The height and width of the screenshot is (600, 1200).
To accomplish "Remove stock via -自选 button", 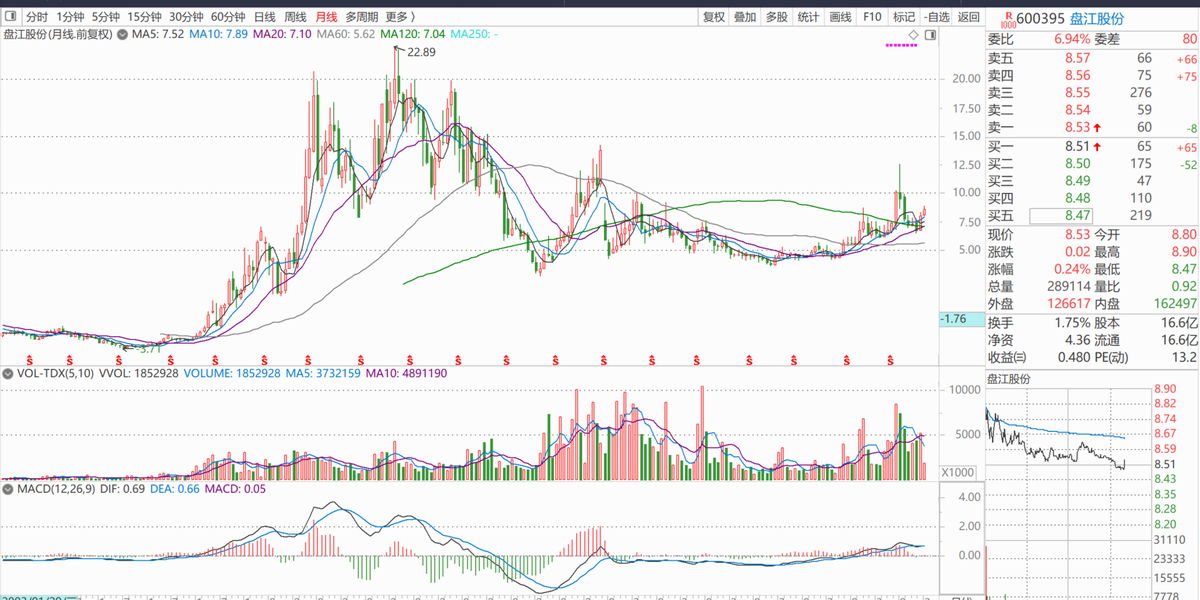I will pyautogui.click(x=936, y=17).
